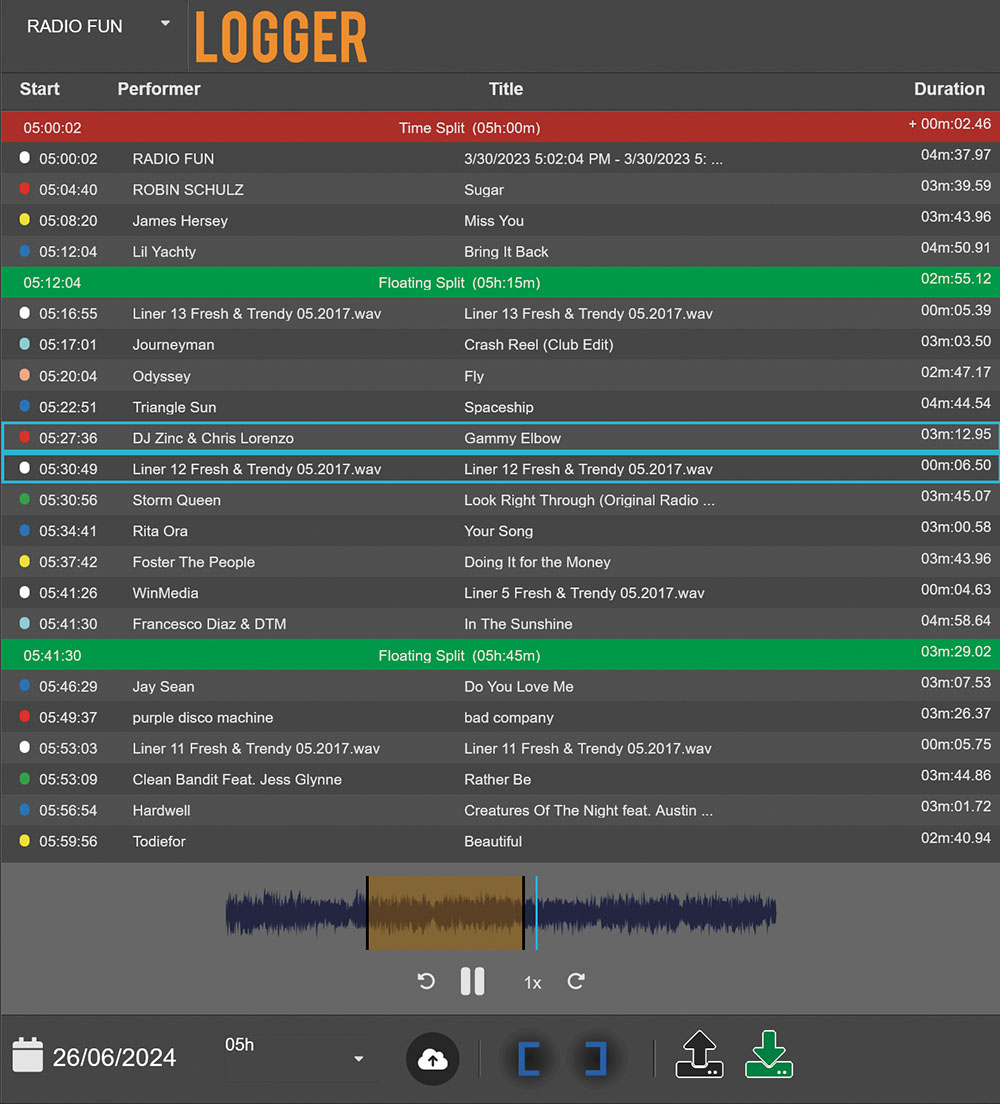Click the Duration column header
1000x1104 pixels.
(x=948, y=89)
